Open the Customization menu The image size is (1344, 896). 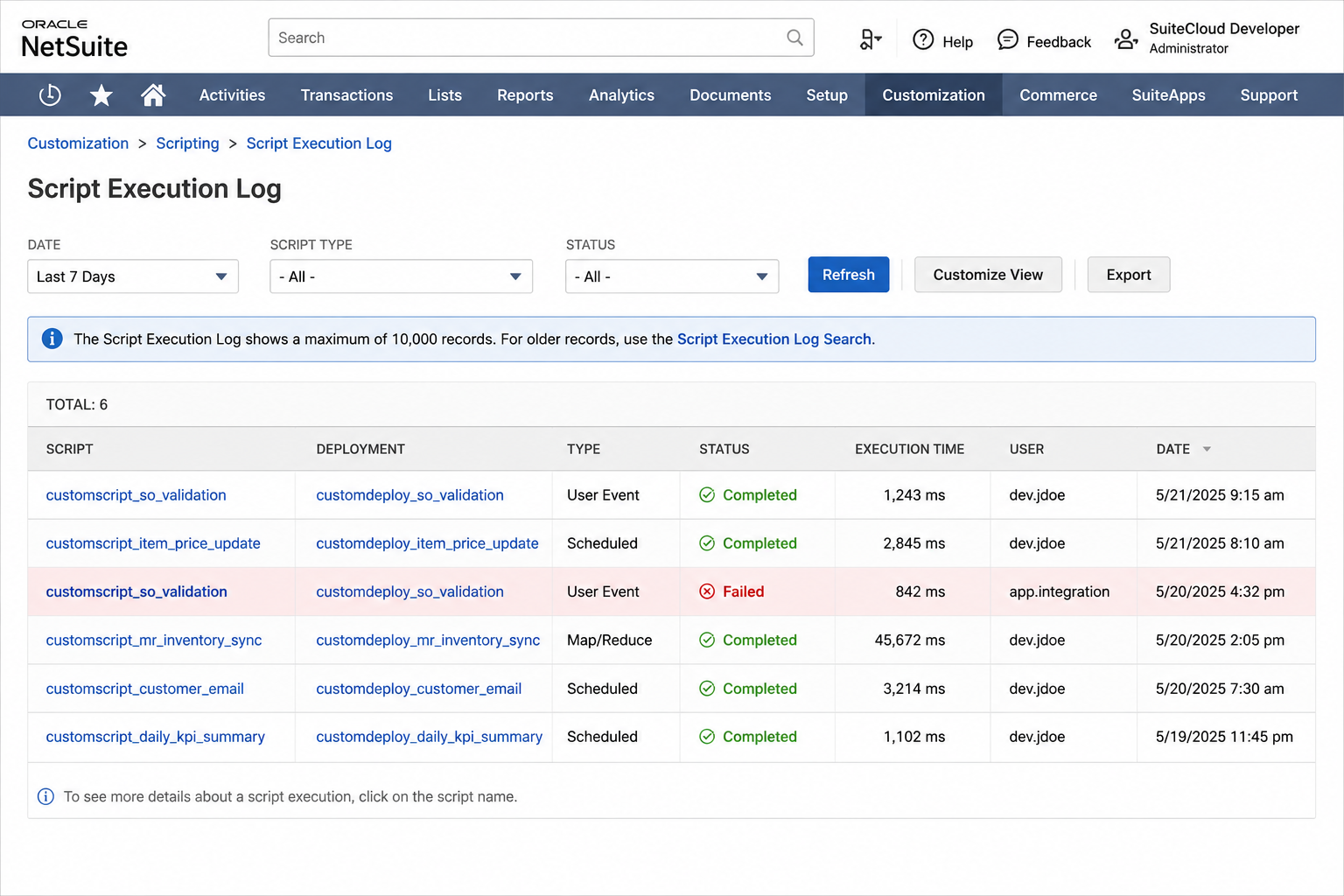pos(934,94)
